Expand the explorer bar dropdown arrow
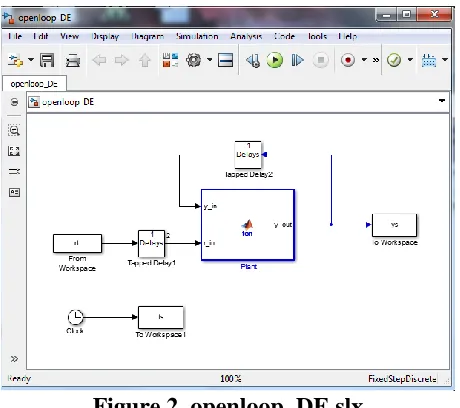The image size is (460, 408). click(442, 100)
